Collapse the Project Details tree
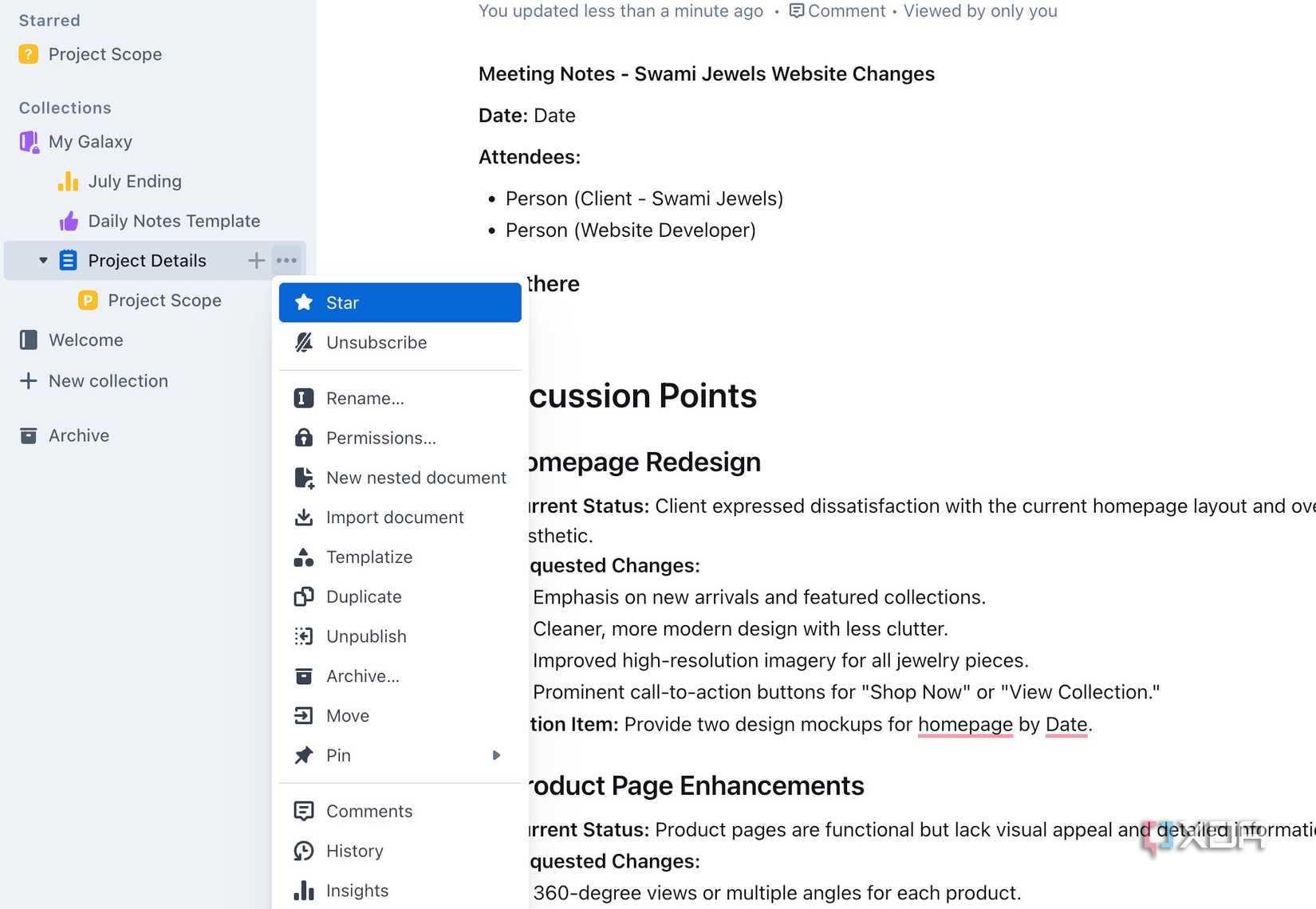Screen dimensions: 1316x909 coord(43,260)
